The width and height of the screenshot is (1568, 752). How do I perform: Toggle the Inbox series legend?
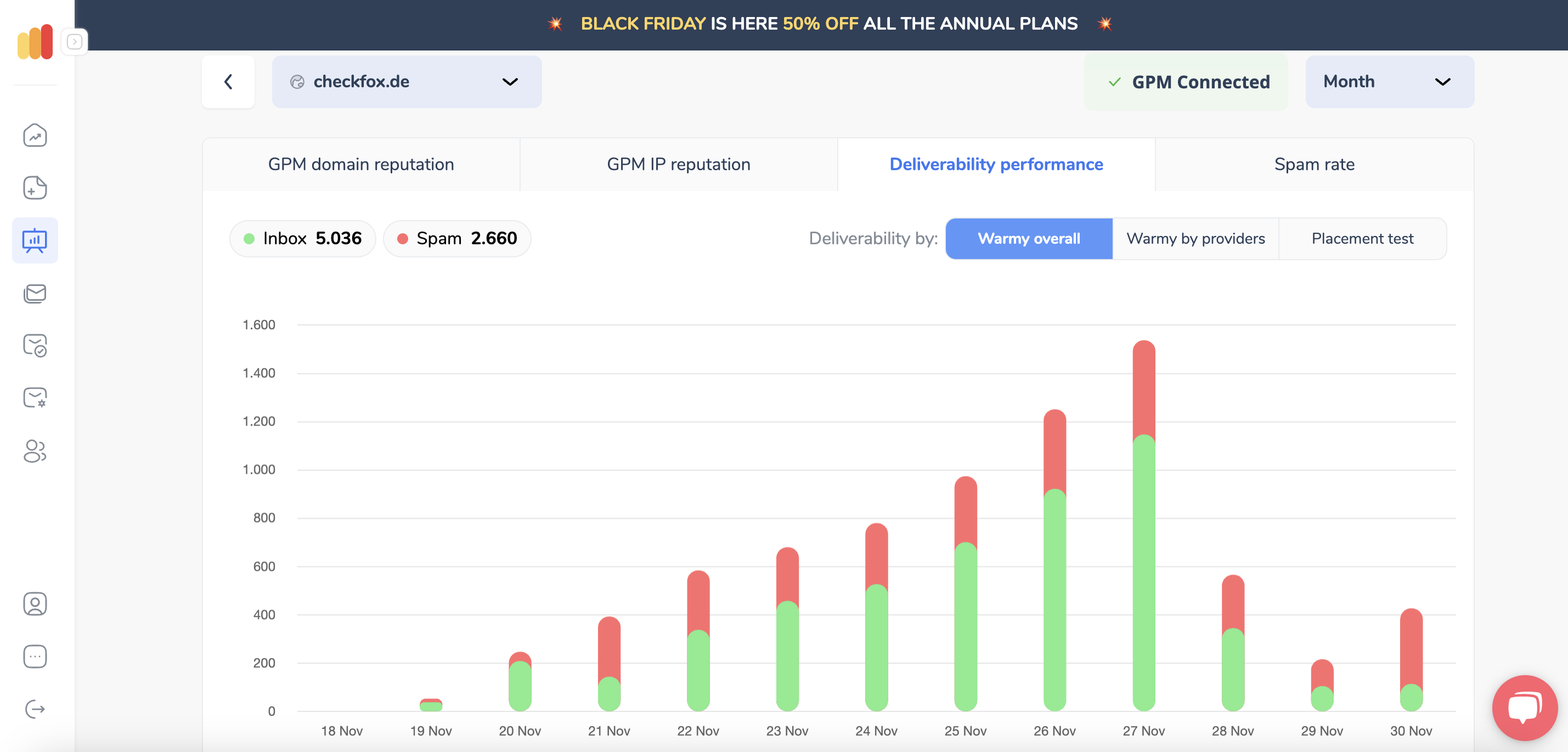point(302,239)
